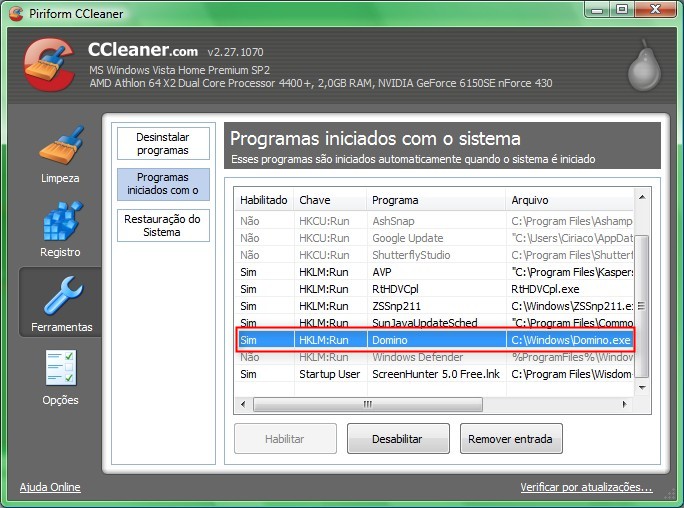Open the Opções checklist icon
684x508 pixels.
61,368
